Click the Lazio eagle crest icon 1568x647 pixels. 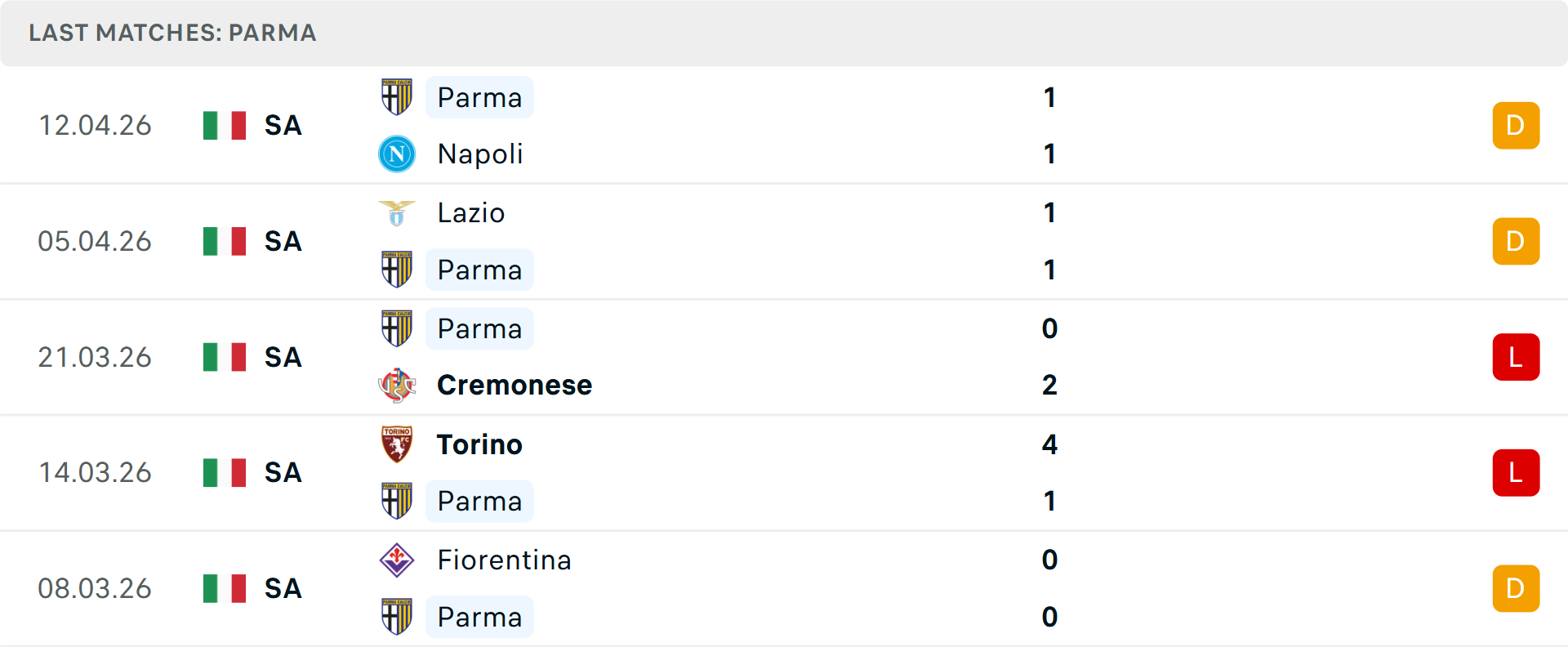tap(397, 212)
